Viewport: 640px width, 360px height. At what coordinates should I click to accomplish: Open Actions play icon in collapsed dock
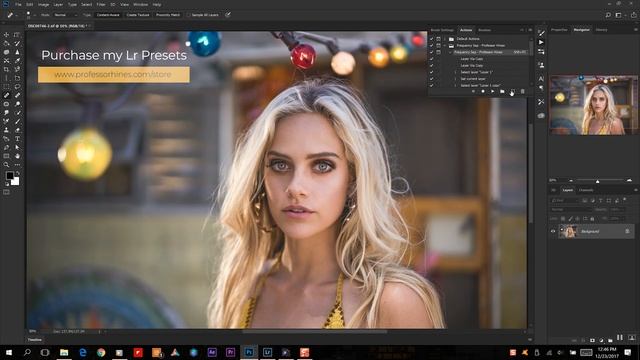click(x=541, y=42)
